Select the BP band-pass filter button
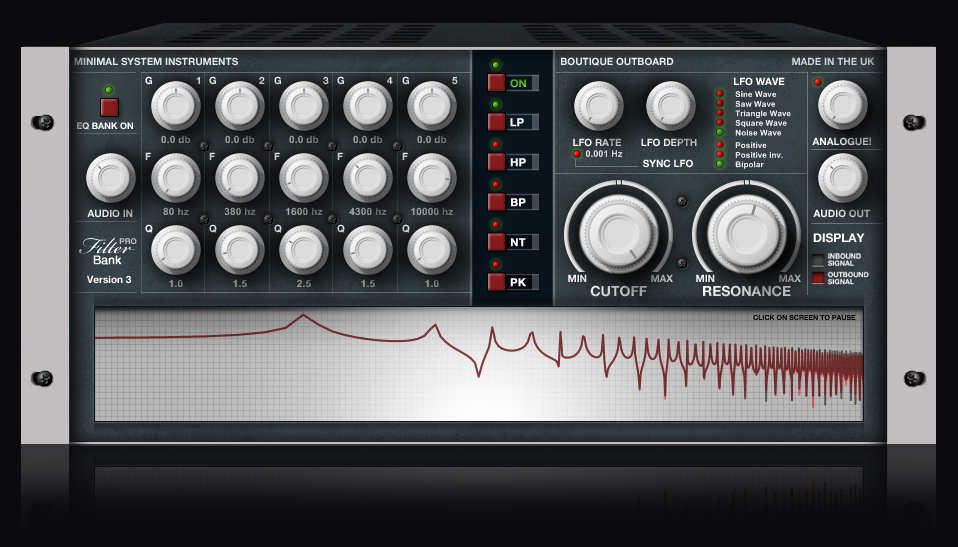This screenshot has width=958, height=547. tap(497, 202)
